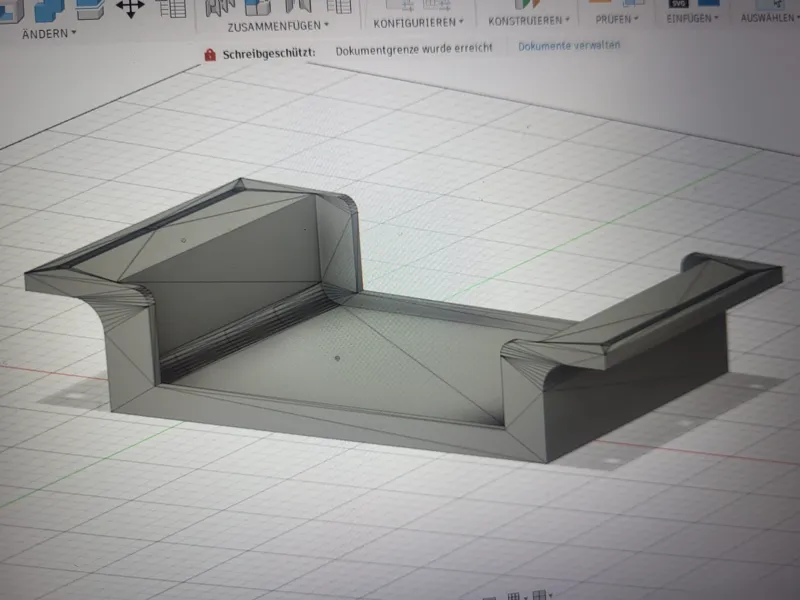Click the red lock Schreibgeschützt icon
This screenshot has width=800, height=600.
[210, 55]
